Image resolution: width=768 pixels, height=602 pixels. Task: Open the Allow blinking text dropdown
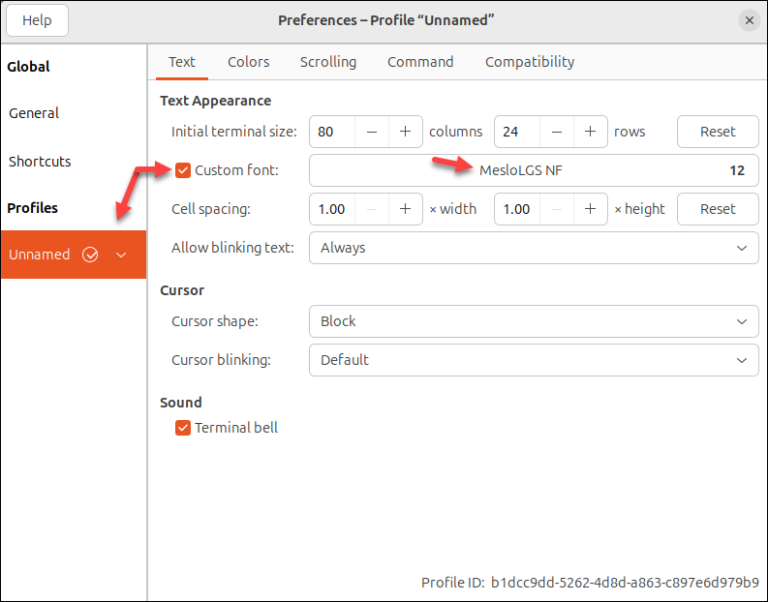(x=533, y=248)
